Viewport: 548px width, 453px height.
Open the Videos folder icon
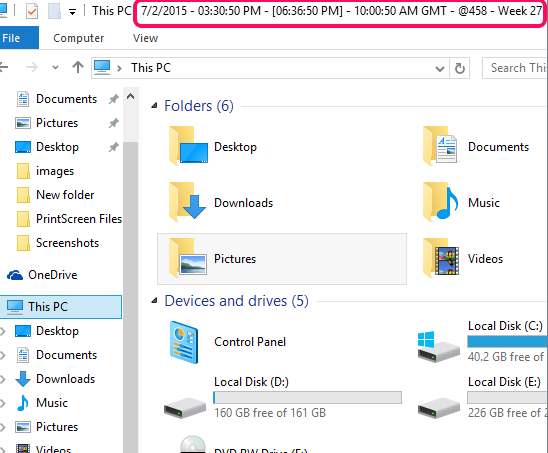click(x=441, y=258)
